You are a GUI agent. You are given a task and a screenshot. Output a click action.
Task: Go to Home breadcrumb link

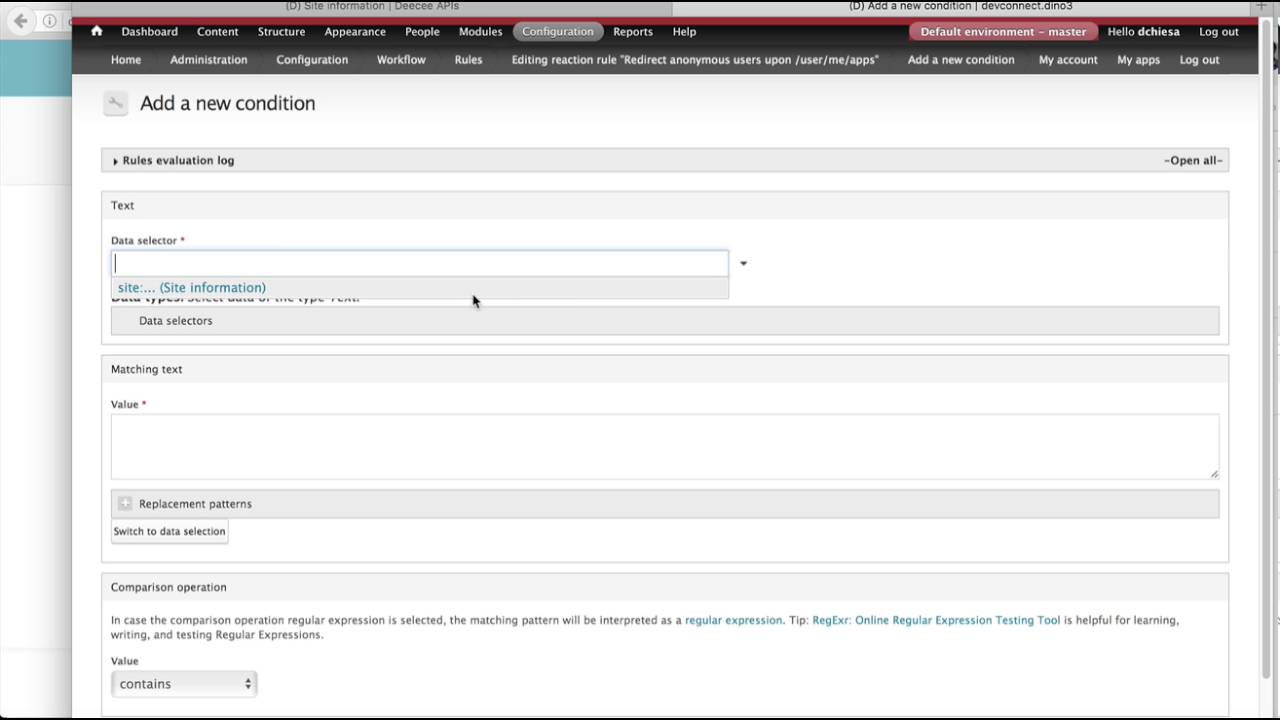126,59
